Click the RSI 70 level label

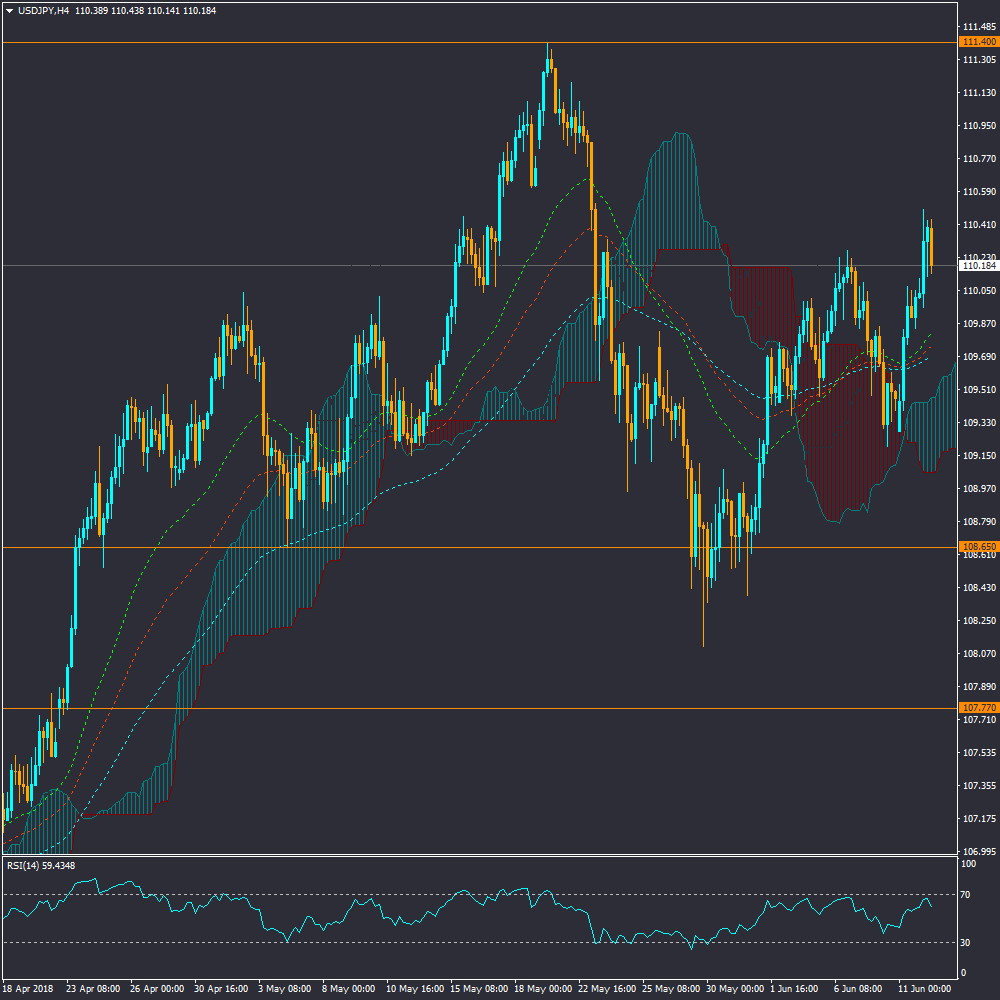pos(967,894)
